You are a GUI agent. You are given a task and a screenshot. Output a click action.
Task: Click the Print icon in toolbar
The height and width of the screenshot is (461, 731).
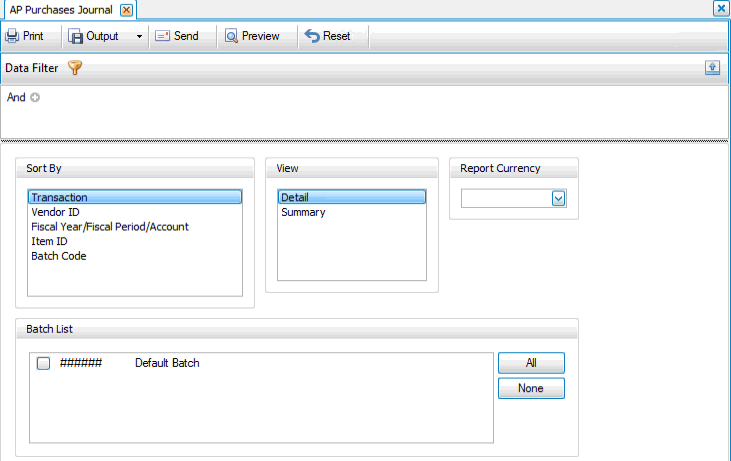(x=12, y=36)
